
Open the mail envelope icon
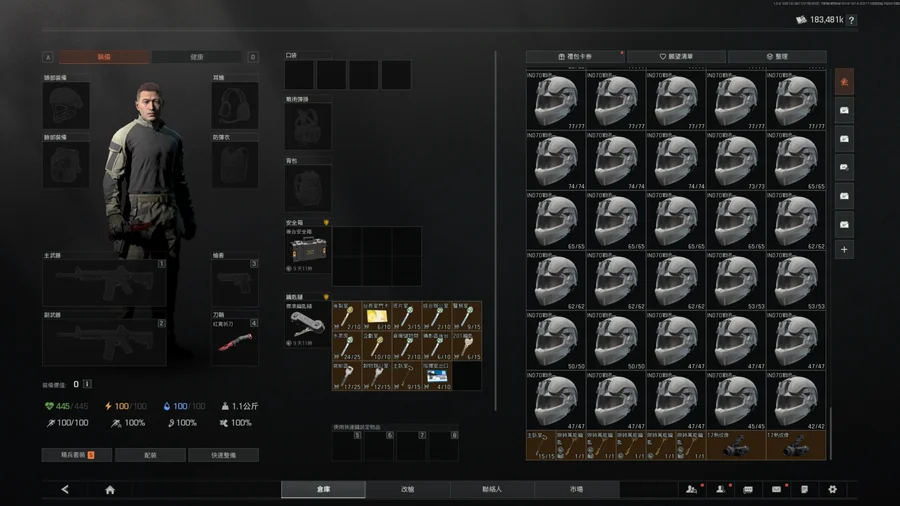click(x=776, y=489)
